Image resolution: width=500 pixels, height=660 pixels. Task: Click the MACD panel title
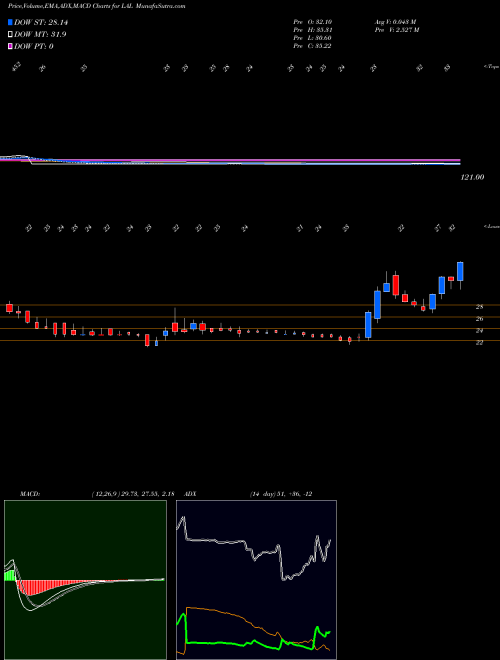point(29,494)
